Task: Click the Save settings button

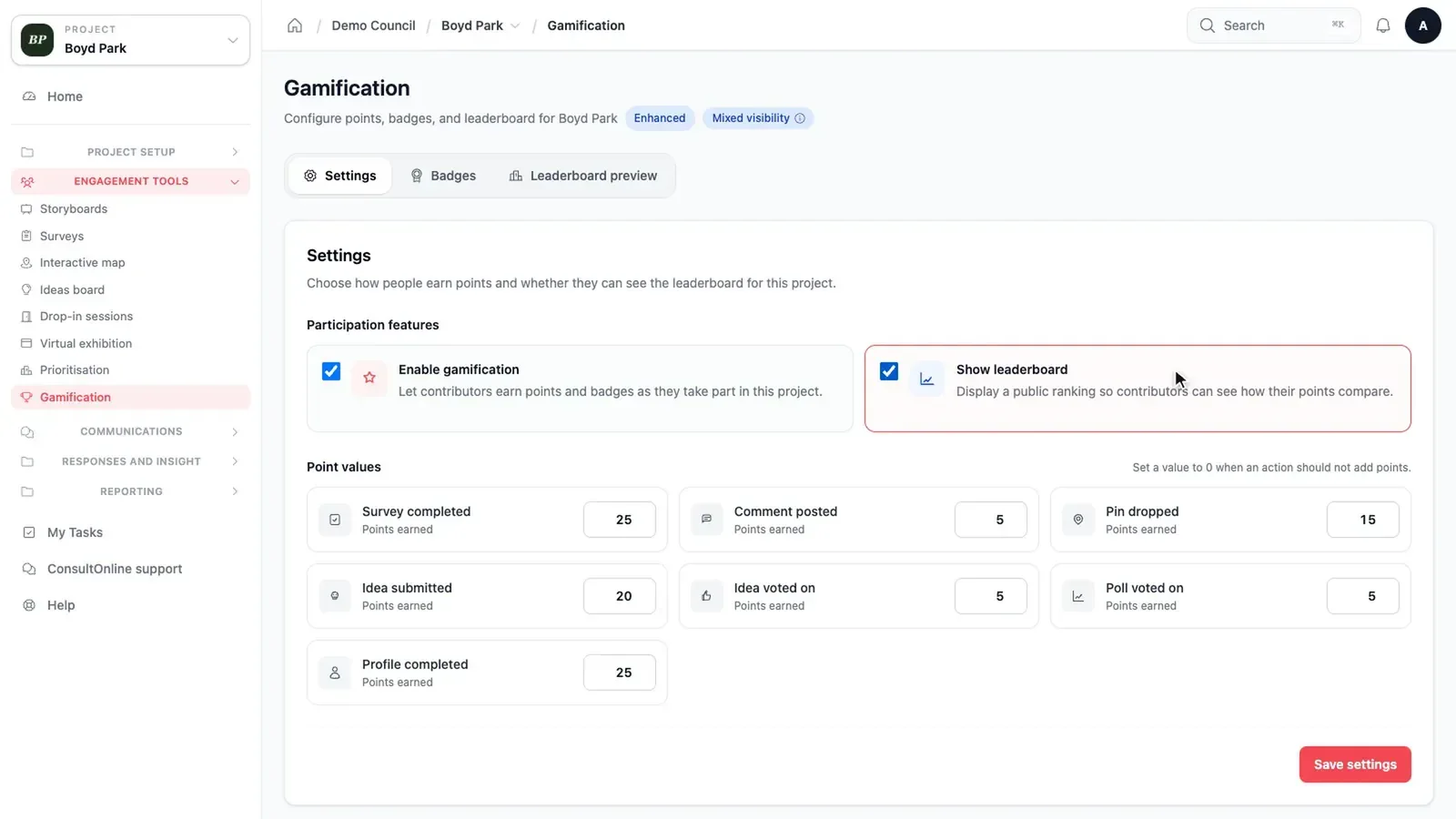Action: click(1355, 764)
